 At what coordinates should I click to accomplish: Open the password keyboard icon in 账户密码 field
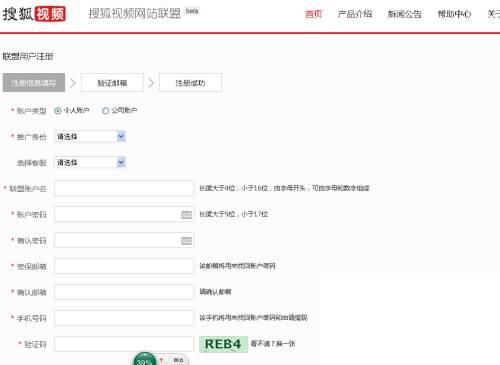186,215
